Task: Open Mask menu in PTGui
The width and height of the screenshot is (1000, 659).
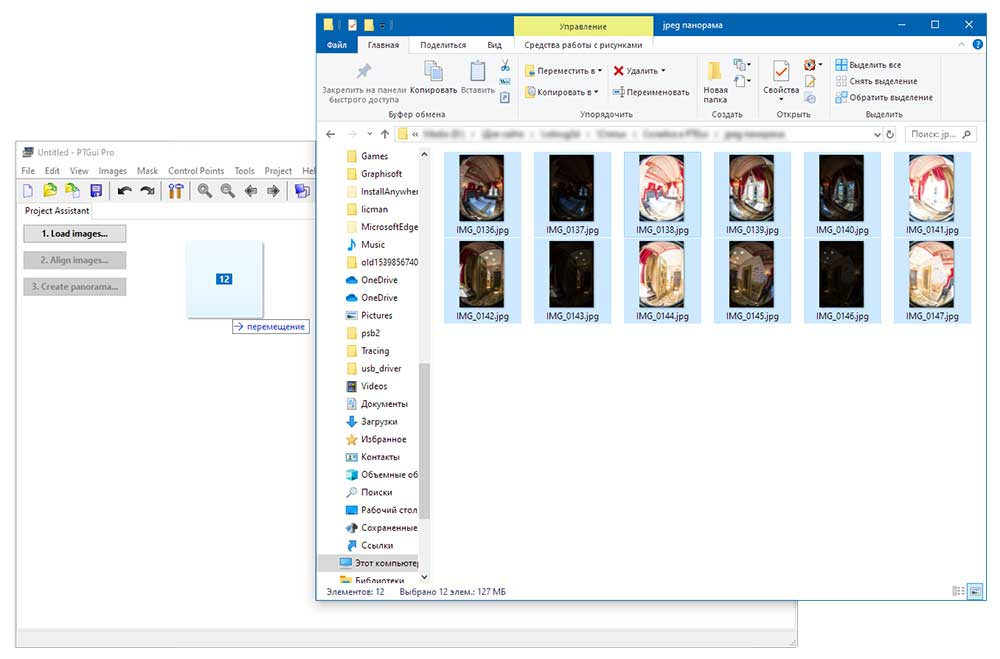Action: click(x=147, y=171)
